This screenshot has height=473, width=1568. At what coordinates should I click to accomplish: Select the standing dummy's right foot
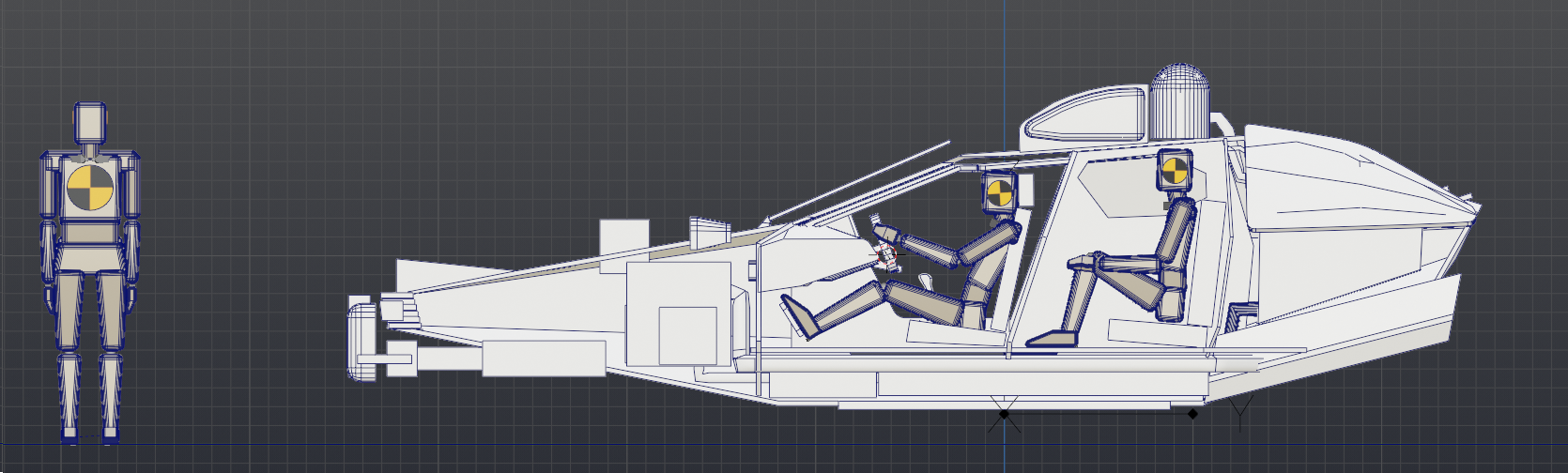(x=71, y=435)
